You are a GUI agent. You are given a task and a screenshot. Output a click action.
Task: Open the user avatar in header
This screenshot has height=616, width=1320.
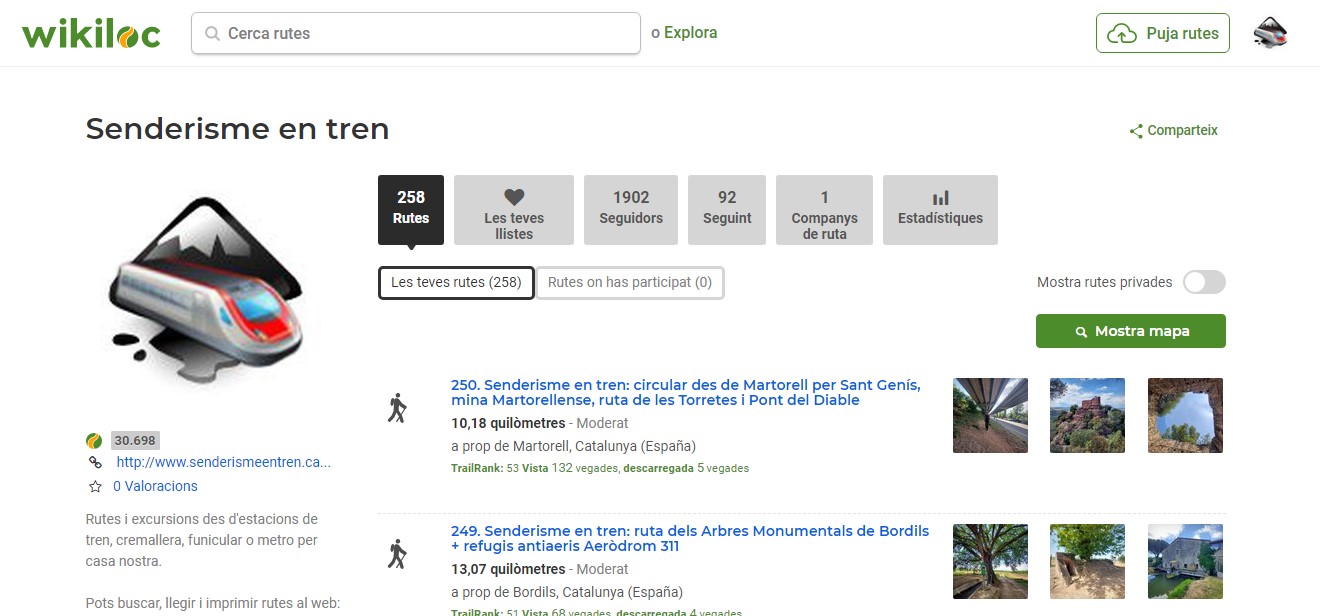1269,33
